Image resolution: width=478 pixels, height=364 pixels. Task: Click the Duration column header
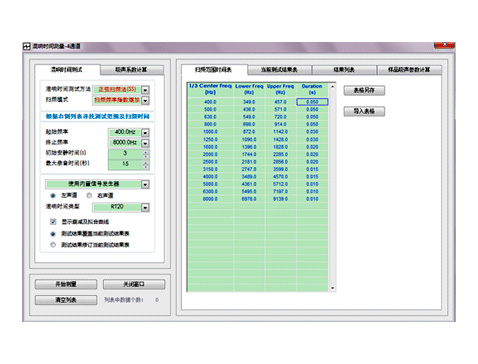[312, 89]
